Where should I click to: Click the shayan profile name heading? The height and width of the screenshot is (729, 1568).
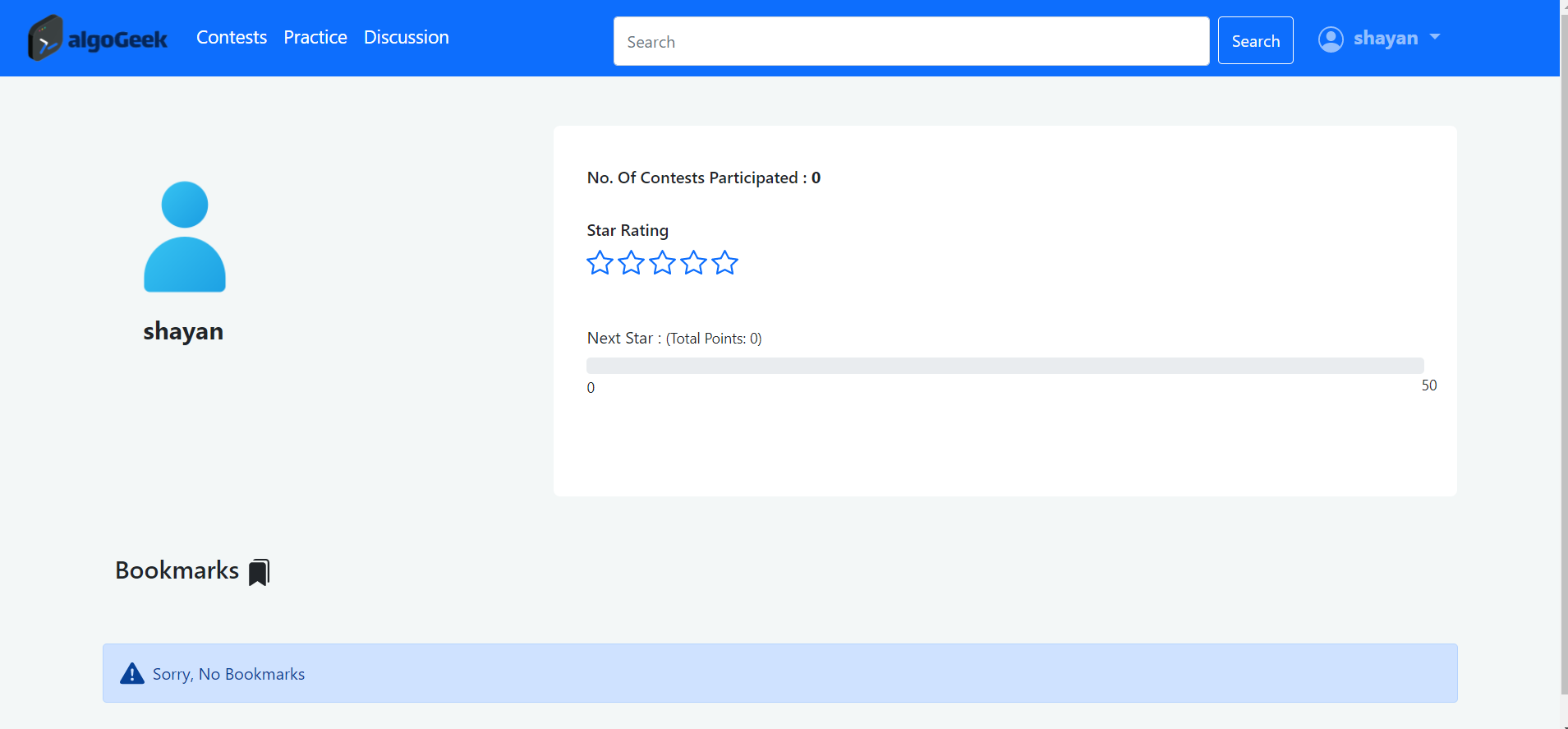pos(183,331)
